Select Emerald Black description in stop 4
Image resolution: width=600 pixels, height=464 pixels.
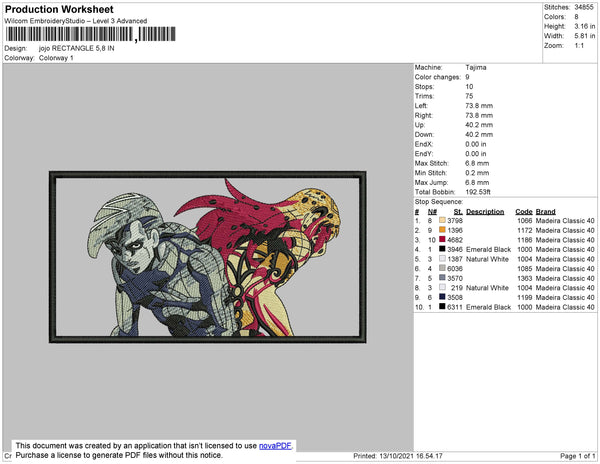point(488,249)
